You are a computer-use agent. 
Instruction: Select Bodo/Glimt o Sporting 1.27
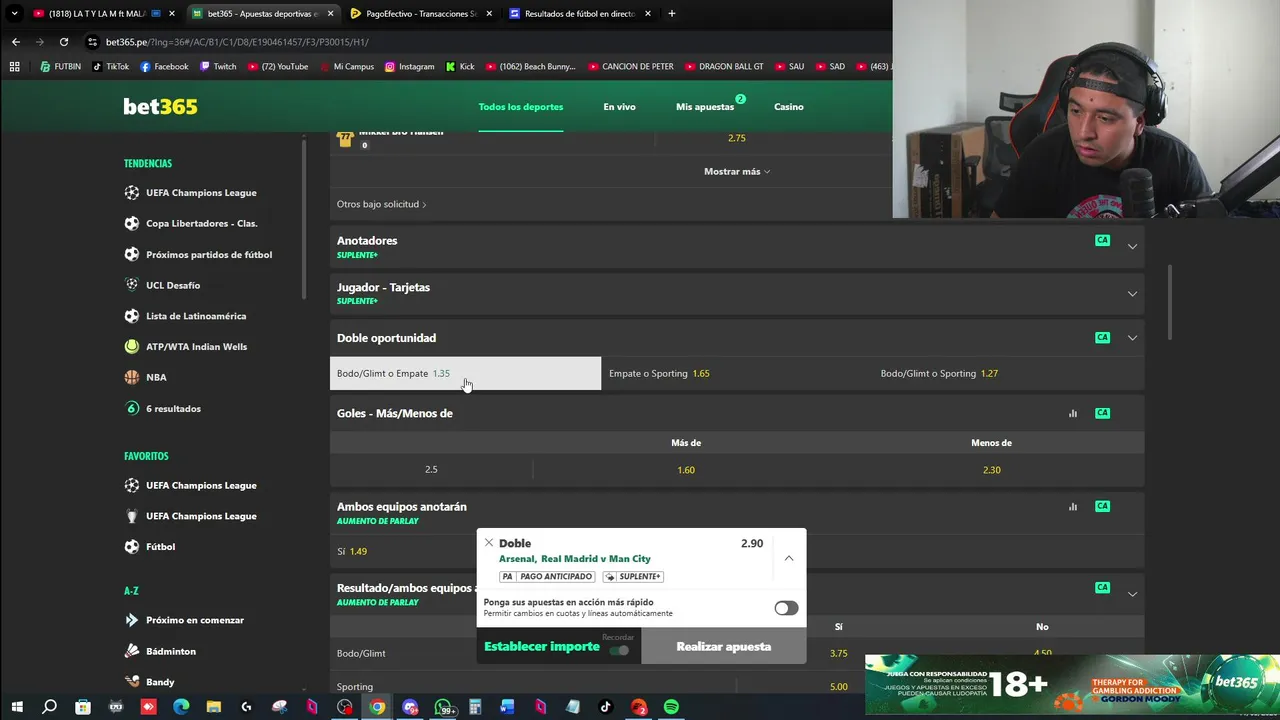tap(1009, 373)
